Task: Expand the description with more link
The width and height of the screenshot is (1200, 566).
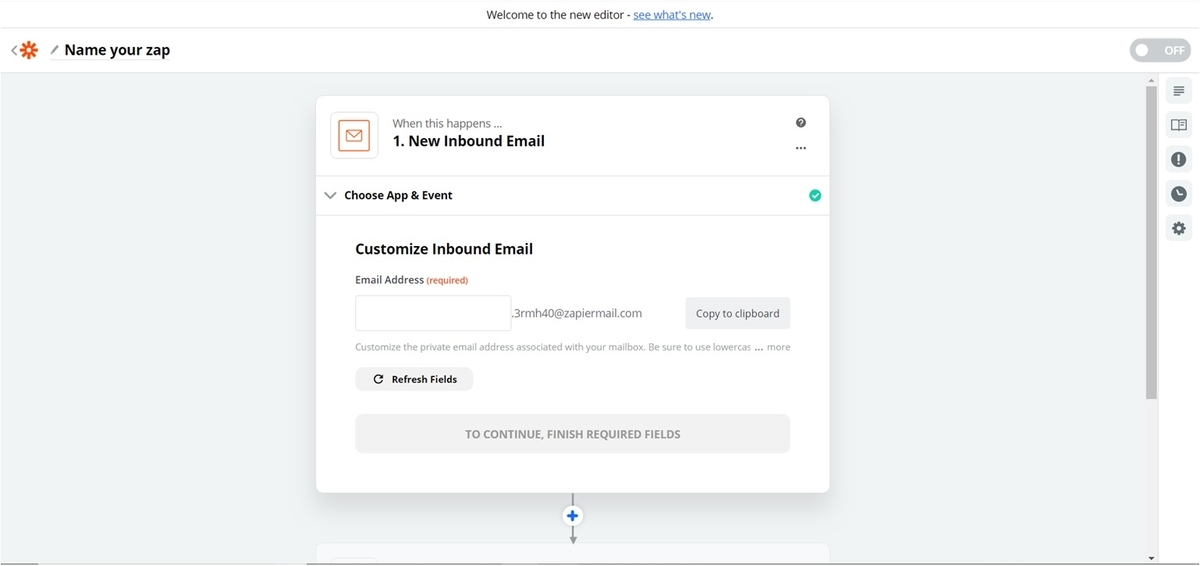Action: [x=778, y=347]
